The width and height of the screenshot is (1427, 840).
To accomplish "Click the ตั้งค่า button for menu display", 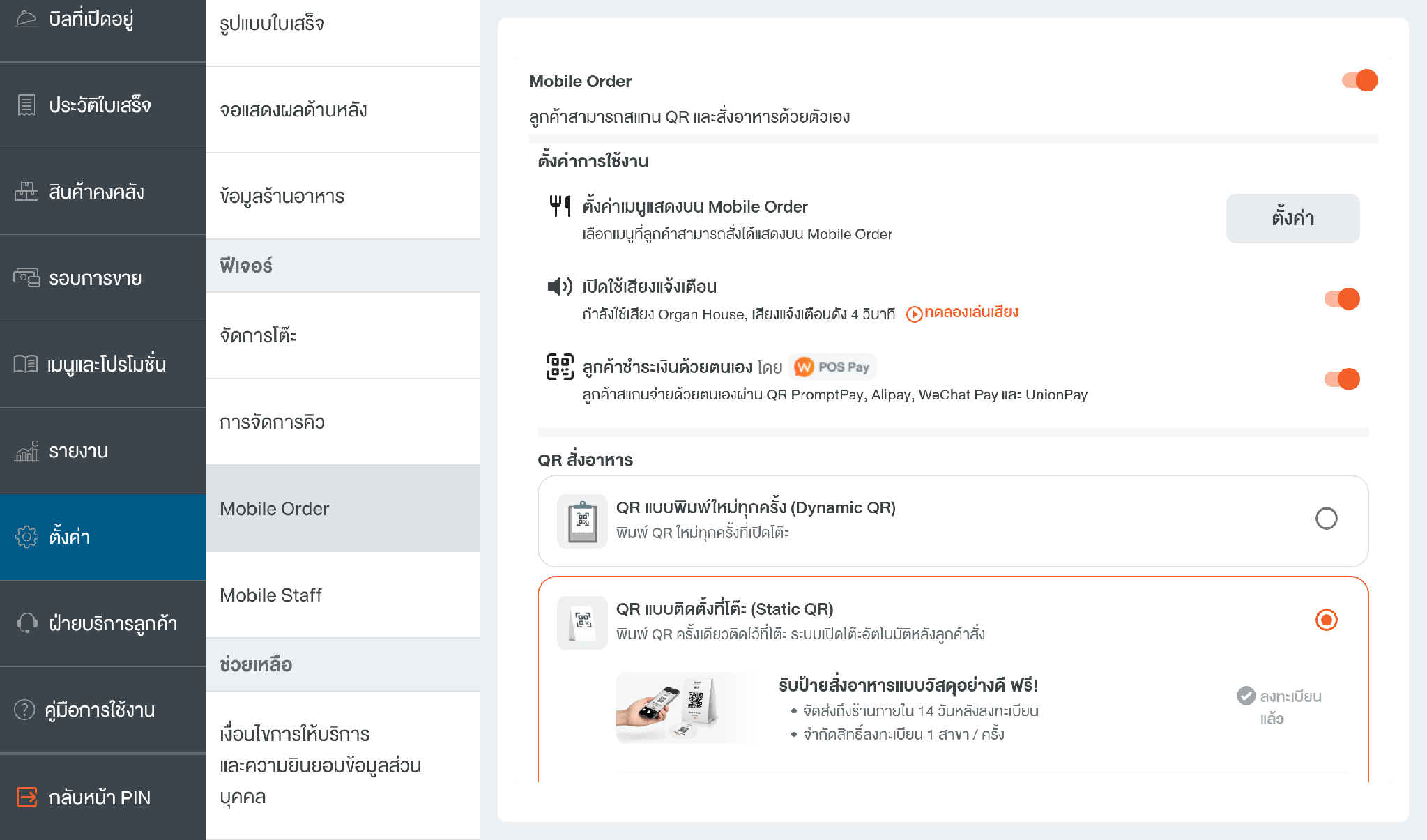I will point(1292,218).
